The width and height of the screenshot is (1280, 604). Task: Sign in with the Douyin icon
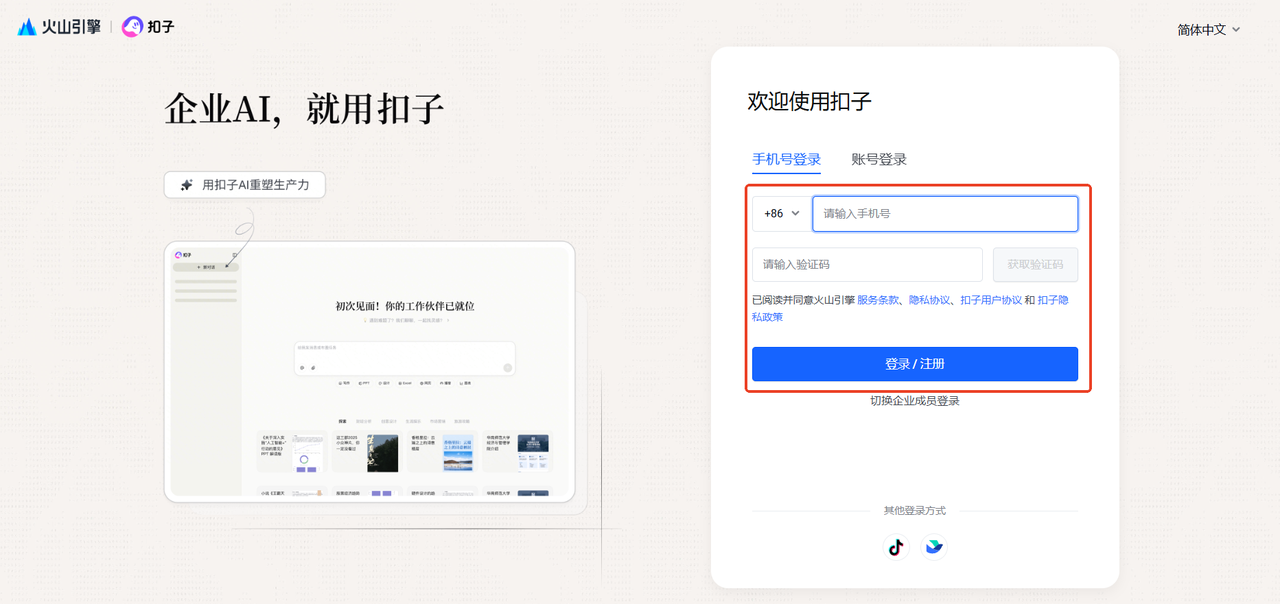tap(895, 547)
